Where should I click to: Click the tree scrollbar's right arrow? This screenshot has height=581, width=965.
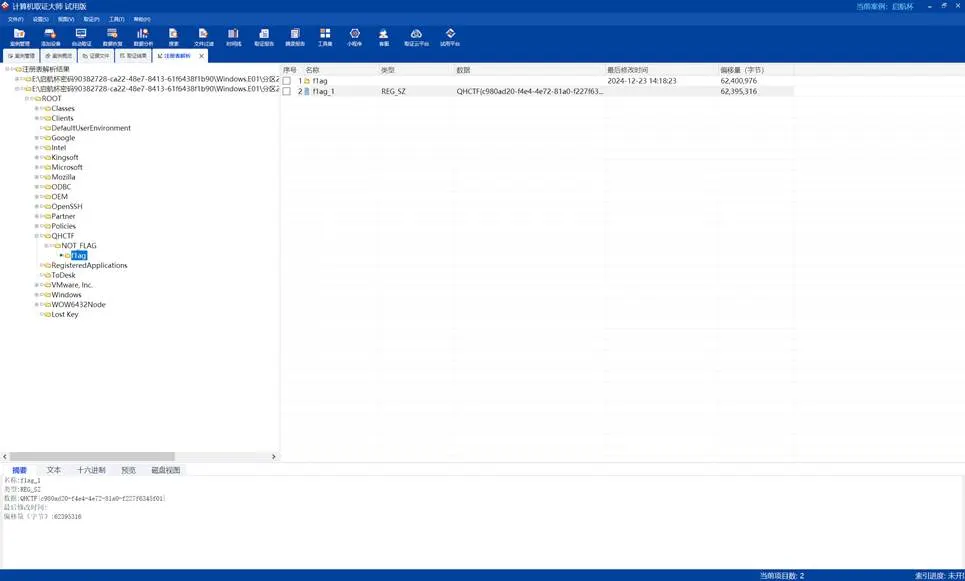click(274, 457)
